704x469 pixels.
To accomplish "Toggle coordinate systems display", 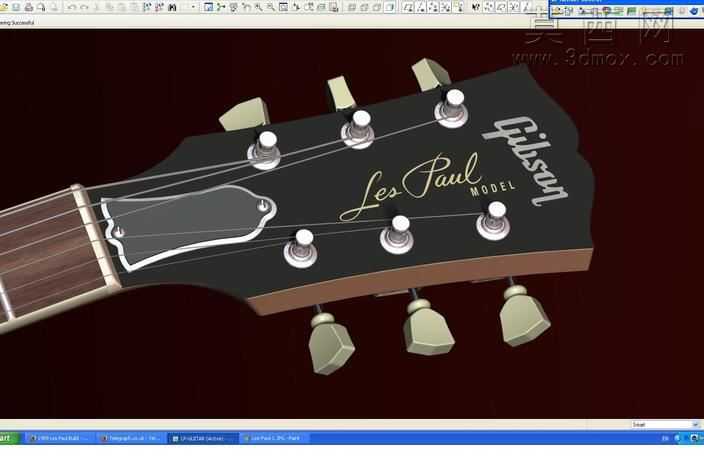I will [445, 7].
